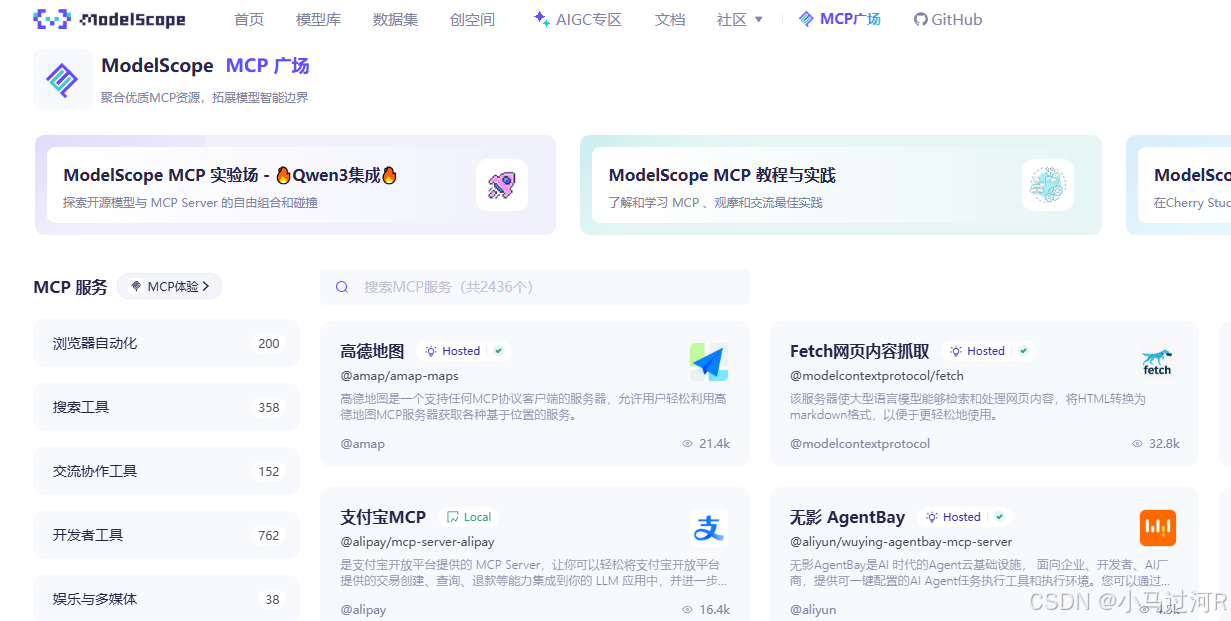The width and height of the screenshot is (1231, 621).
Task: Open the 文档 nav item
Action: (x=670, y=19)
